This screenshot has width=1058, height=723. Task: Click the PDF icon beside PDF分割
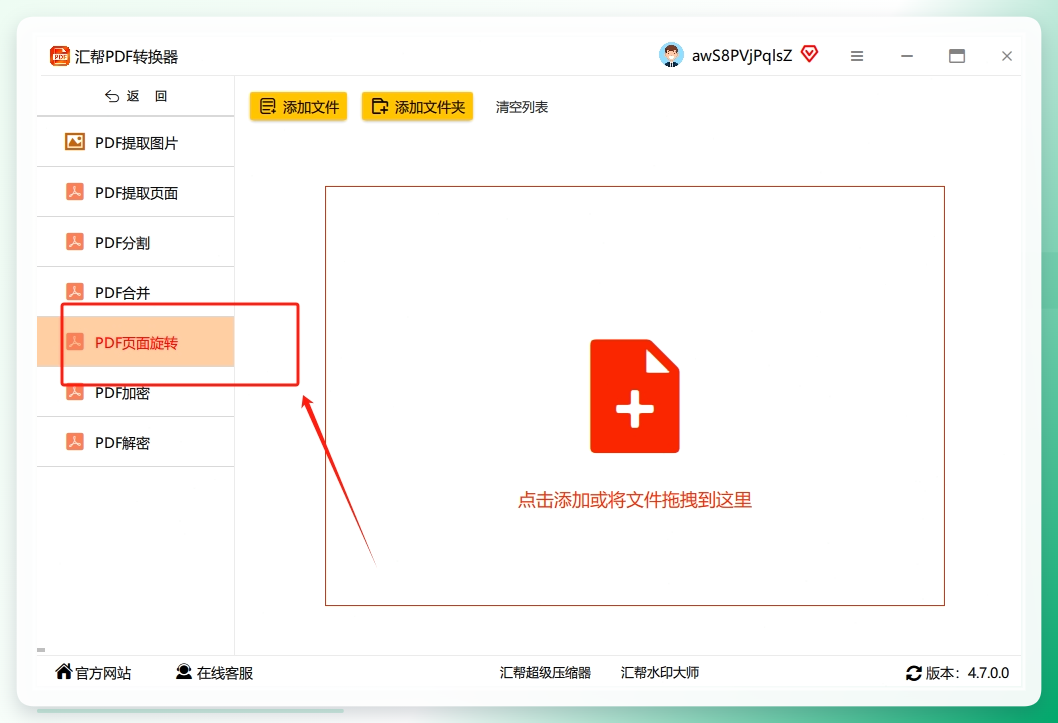(x=75, y=242)
